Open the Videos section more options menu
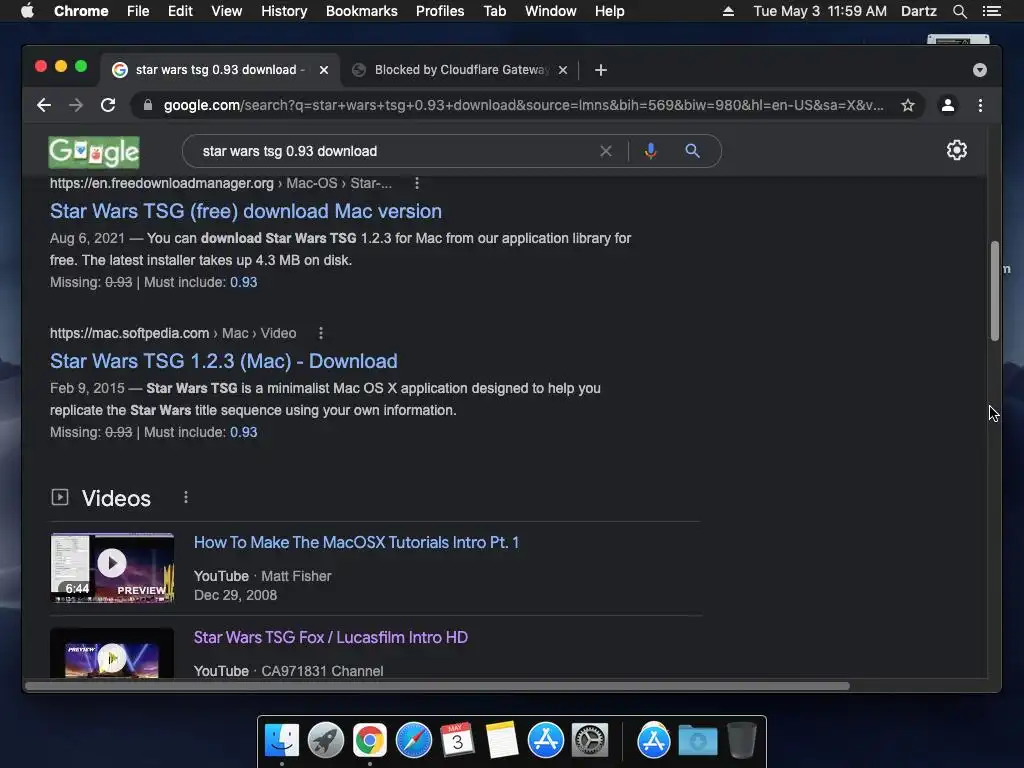 pyautogui.click(x=186, y=498)
